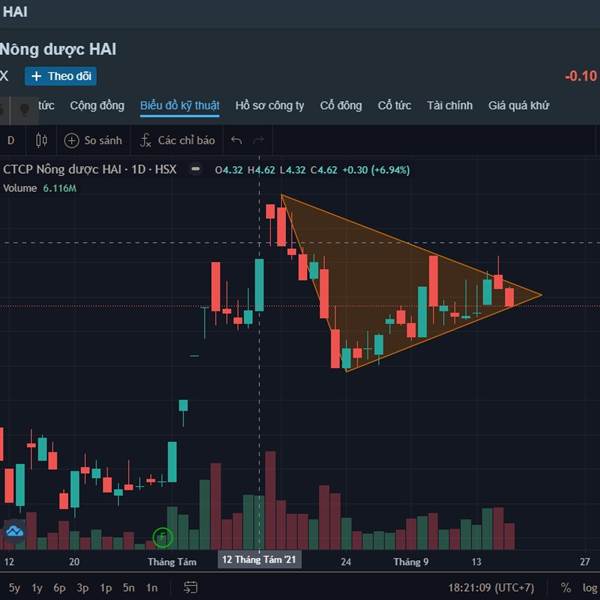The image size is (600, 600).
Task: Select the 5y time range
Action: 14,588
